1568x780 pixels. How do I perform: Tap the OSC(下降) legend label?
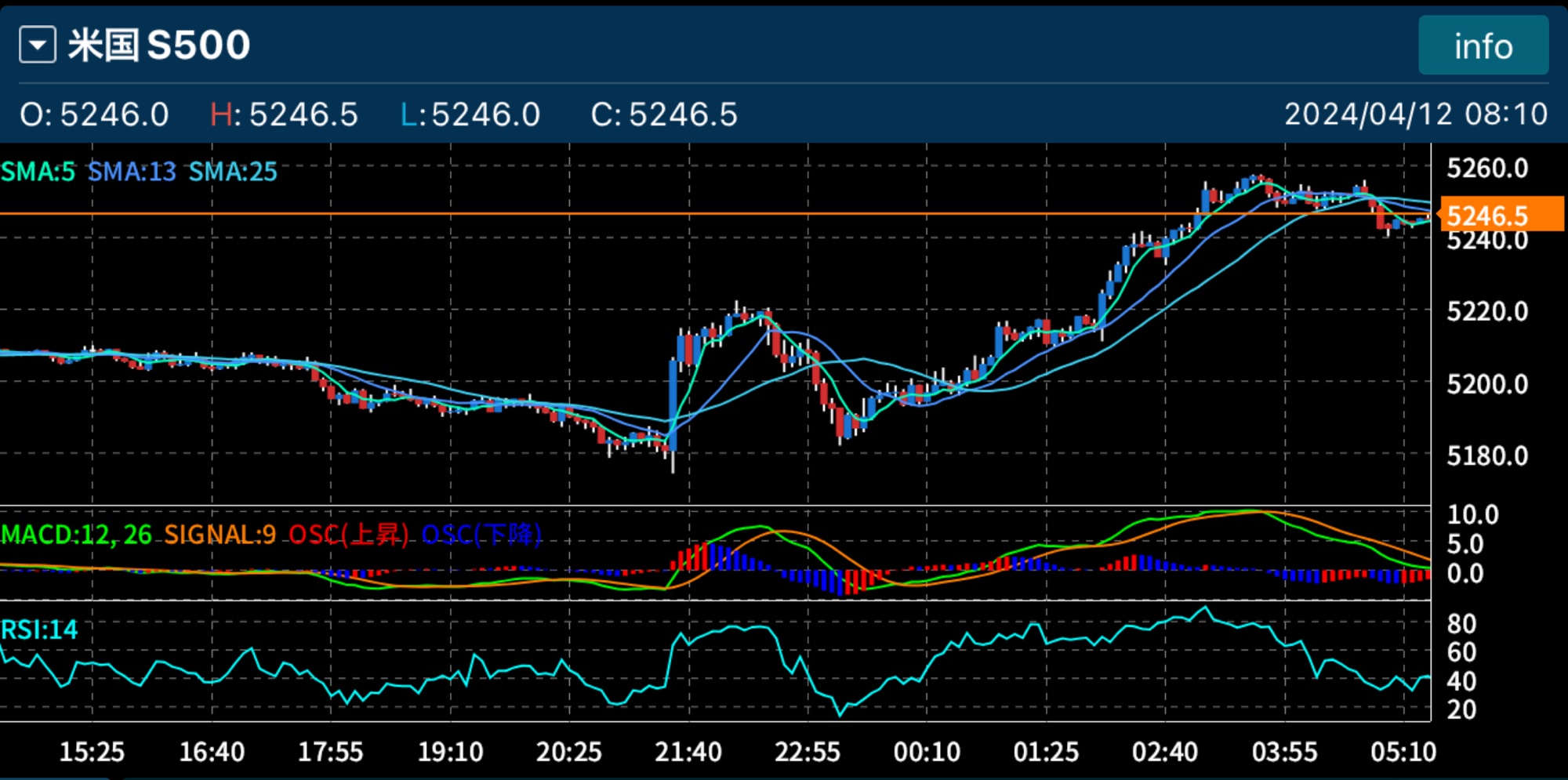(481, 535)
